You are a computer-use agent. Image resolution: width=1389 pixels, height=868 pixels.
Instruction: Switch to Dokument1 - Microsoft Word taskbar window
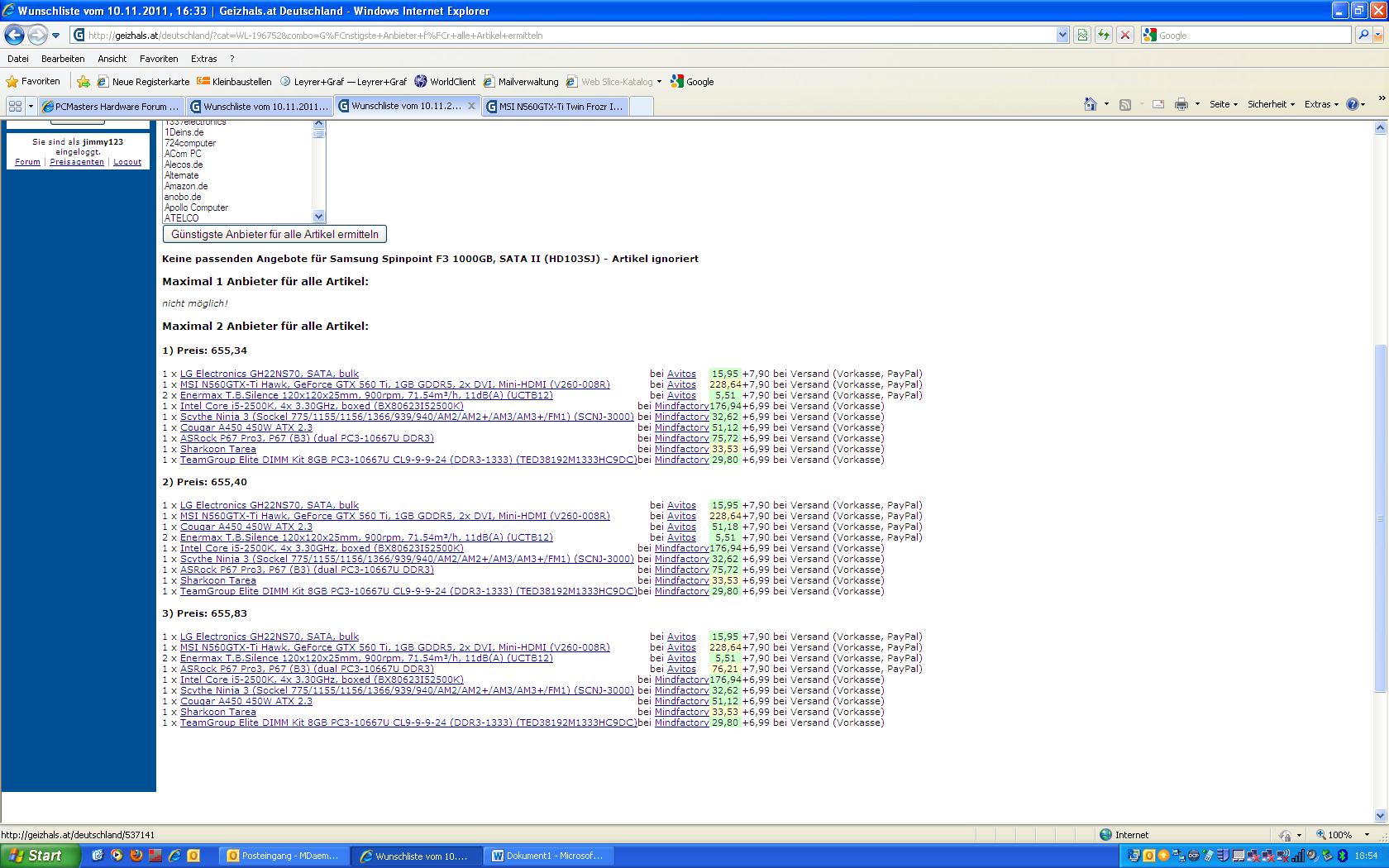[x=548, y=856]
